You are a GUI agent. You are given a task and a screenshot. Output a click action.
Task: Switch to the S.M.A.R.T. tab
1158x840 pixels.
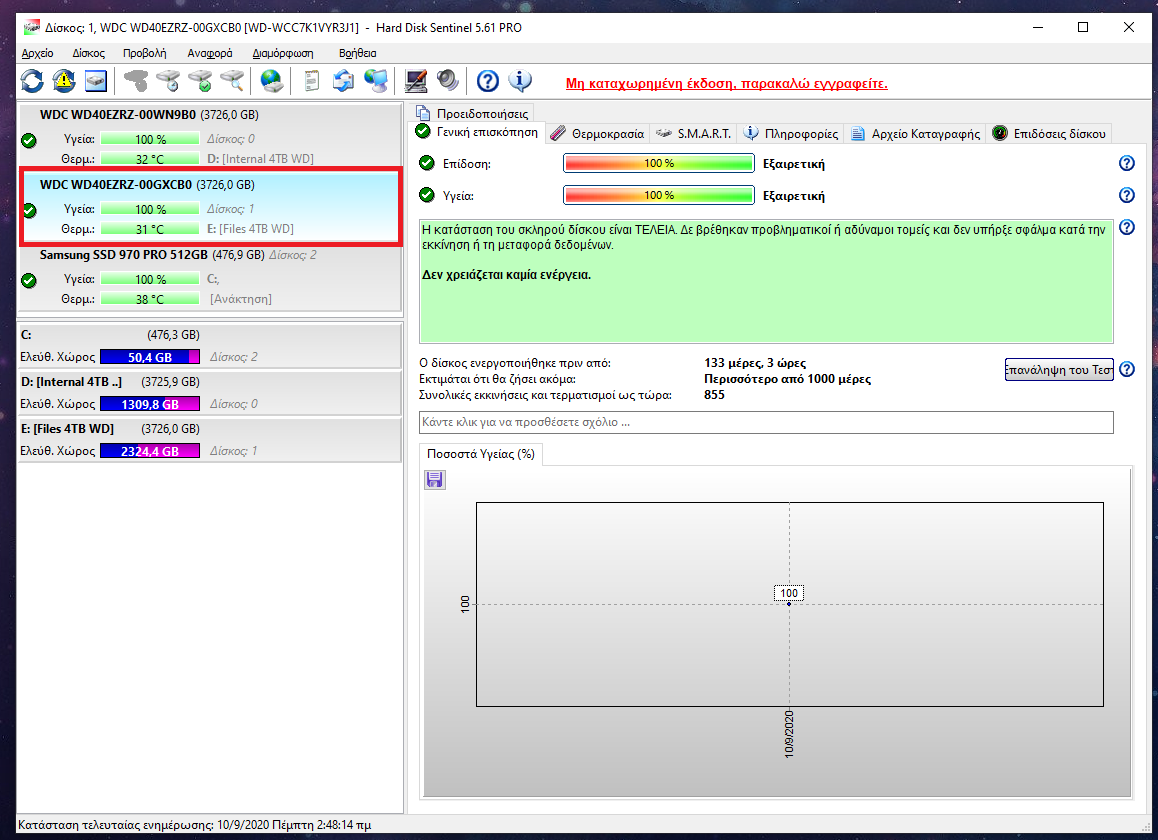(x=694, y=133)
